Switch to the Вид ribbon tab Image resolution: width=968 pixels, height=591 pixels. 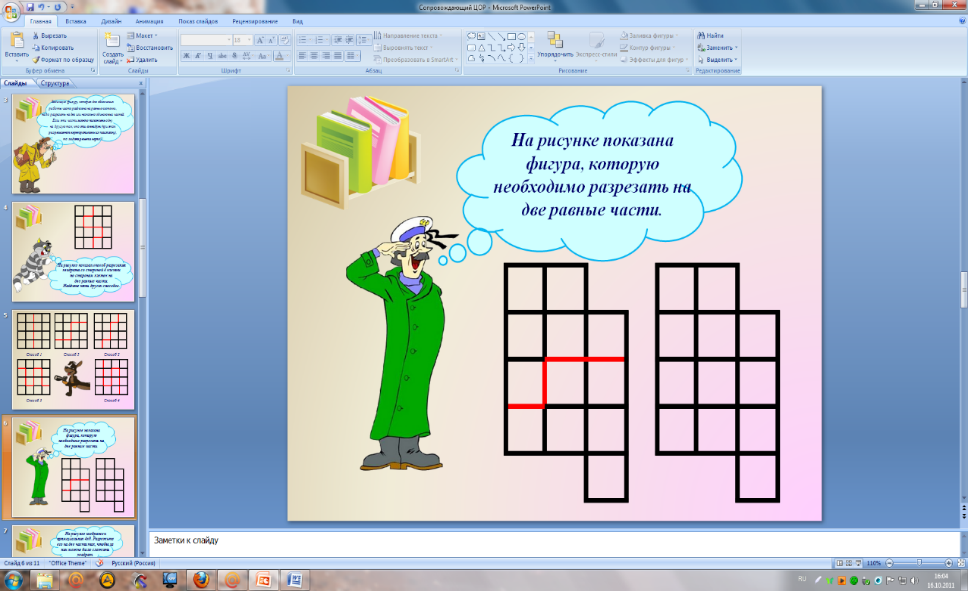click(x=298, y=21)
